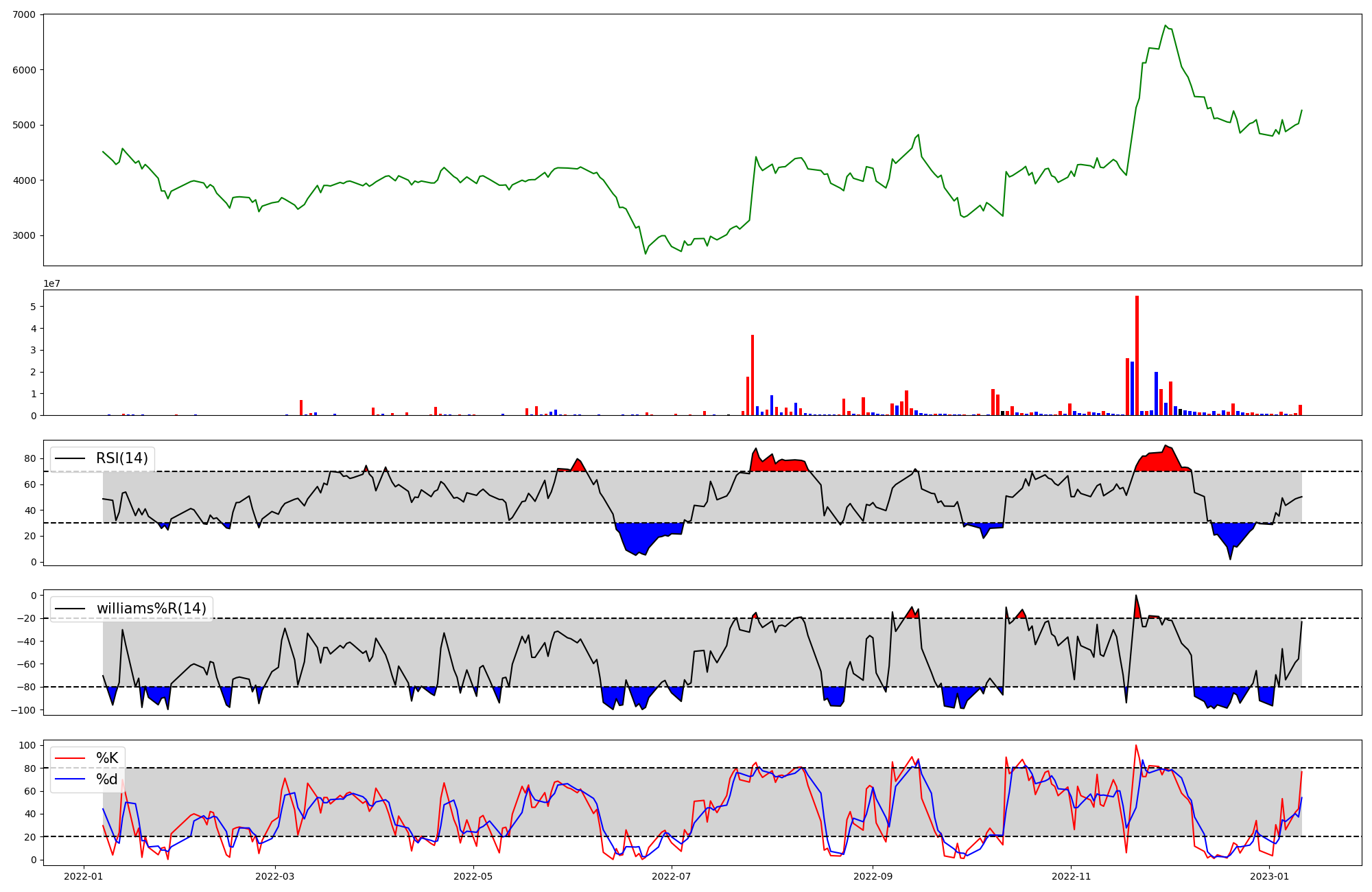Click the red line swatch beside %K
The width and height of the screenshot is (1372, 892).
tap(69, 758)
